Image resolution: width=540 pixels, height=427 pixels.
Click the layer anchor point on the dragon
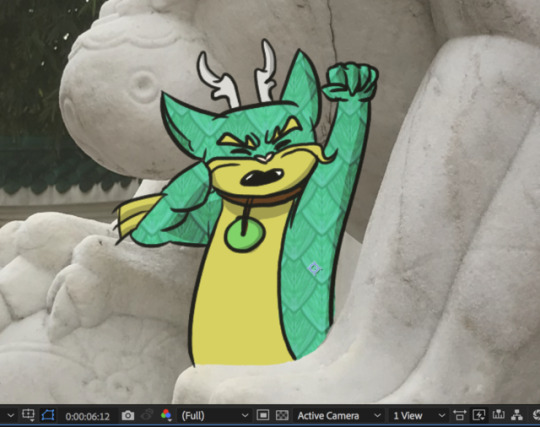point(314,269)
